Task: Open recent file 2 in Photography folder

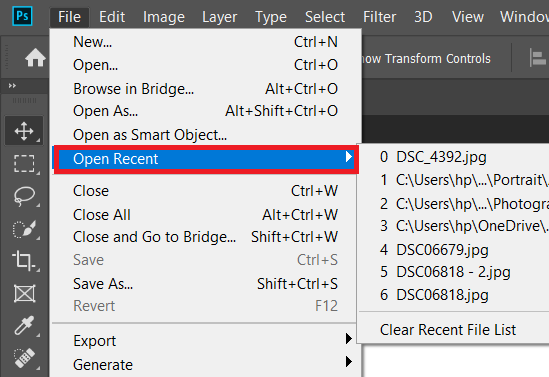Action: (454, 203)
